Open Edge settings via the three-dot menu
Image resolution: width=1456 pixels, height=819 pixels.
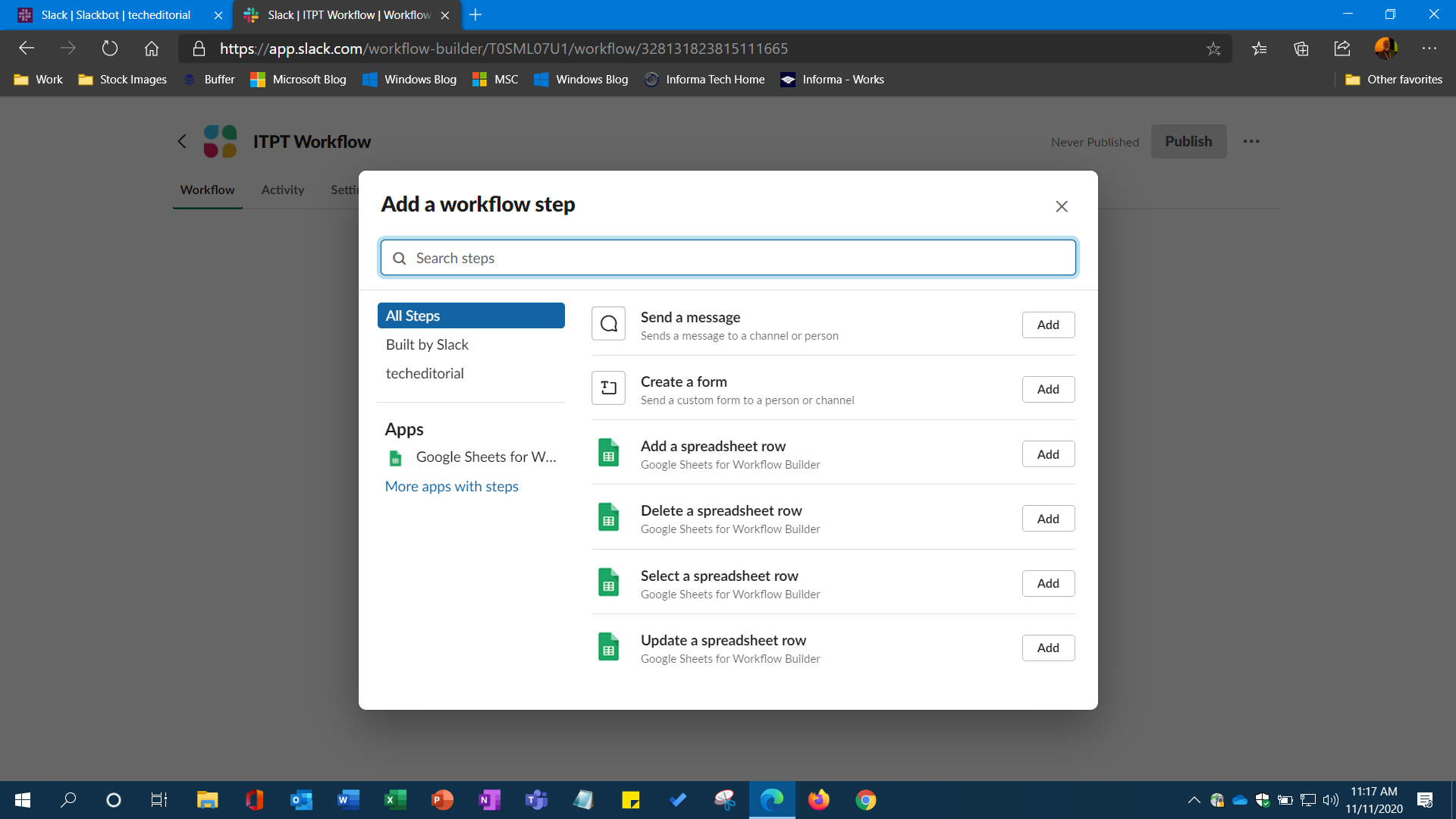tap(1430, 49)
